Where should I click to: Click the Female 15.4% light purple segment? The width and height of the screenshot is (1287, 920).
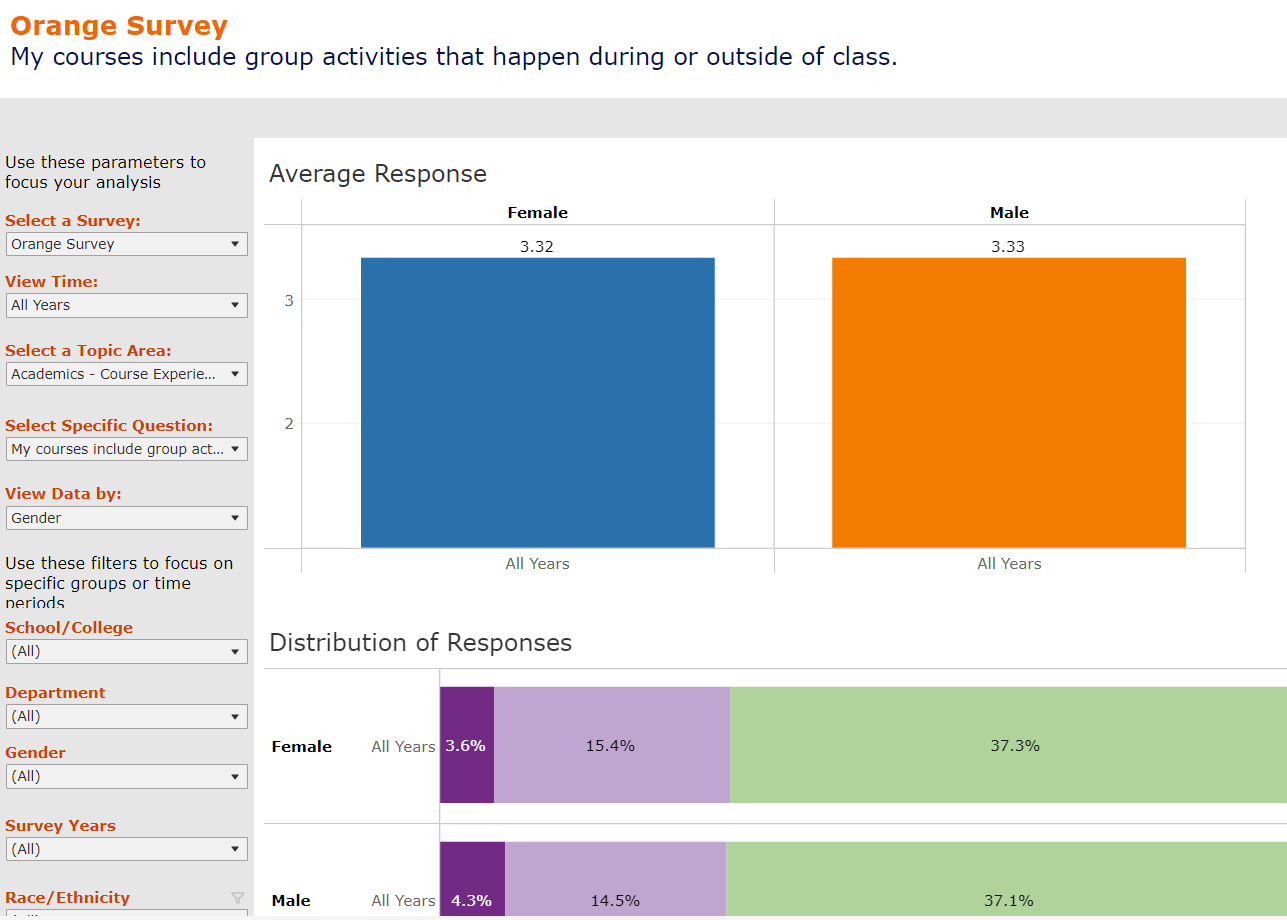pyautogui.click(x=611, y=745)
